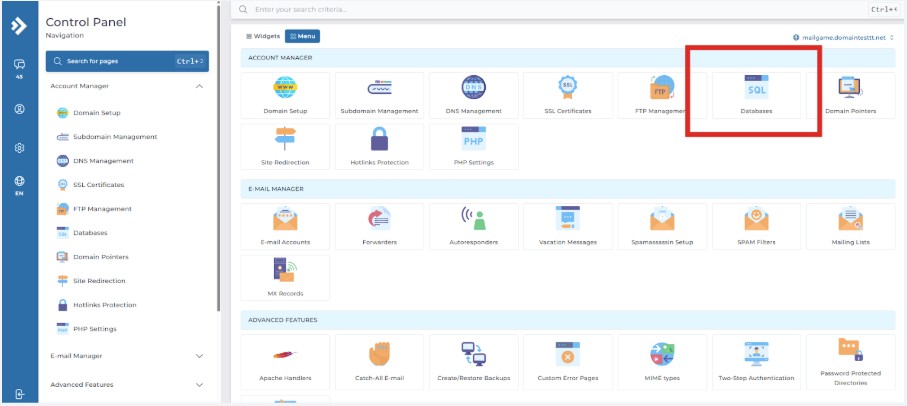Click the SSL Certificates tile icon
The height and width of the screenshot is (406, 907).
(567, 89)
